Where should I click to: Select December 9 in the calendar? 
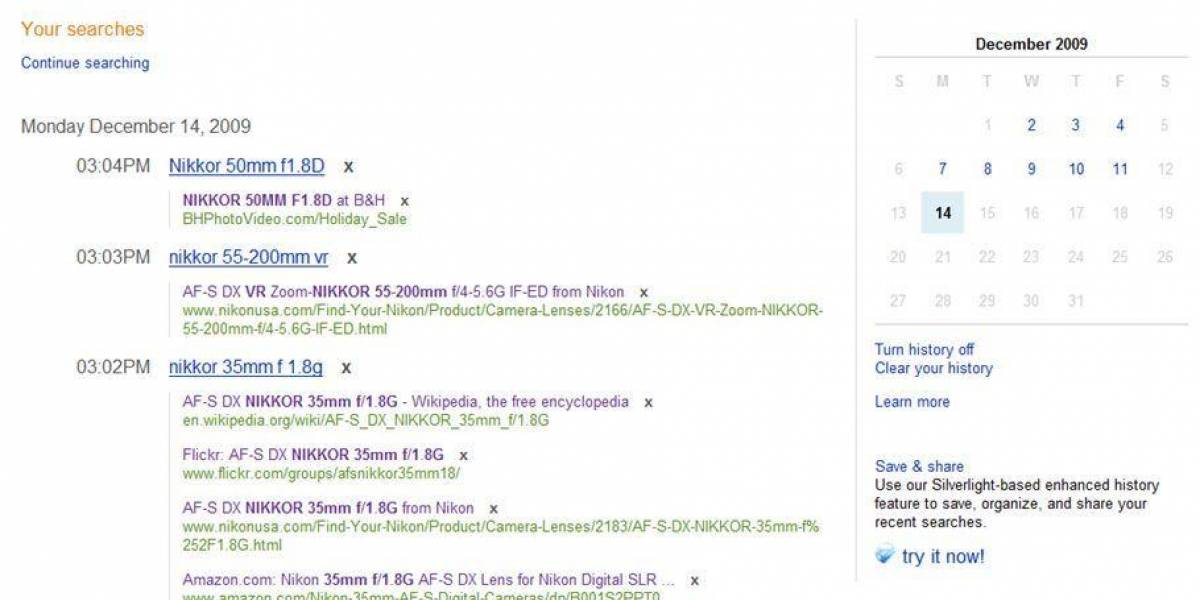(1031, 169)
